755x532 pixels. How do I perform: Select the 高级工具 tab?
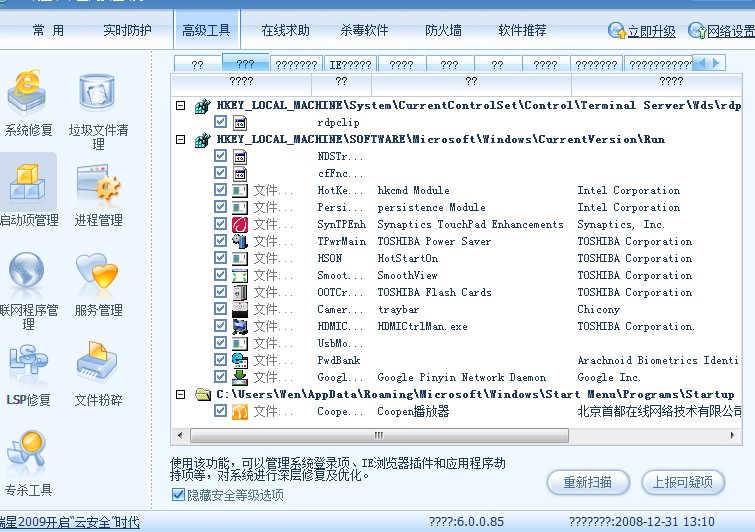[x=206, y=31]
